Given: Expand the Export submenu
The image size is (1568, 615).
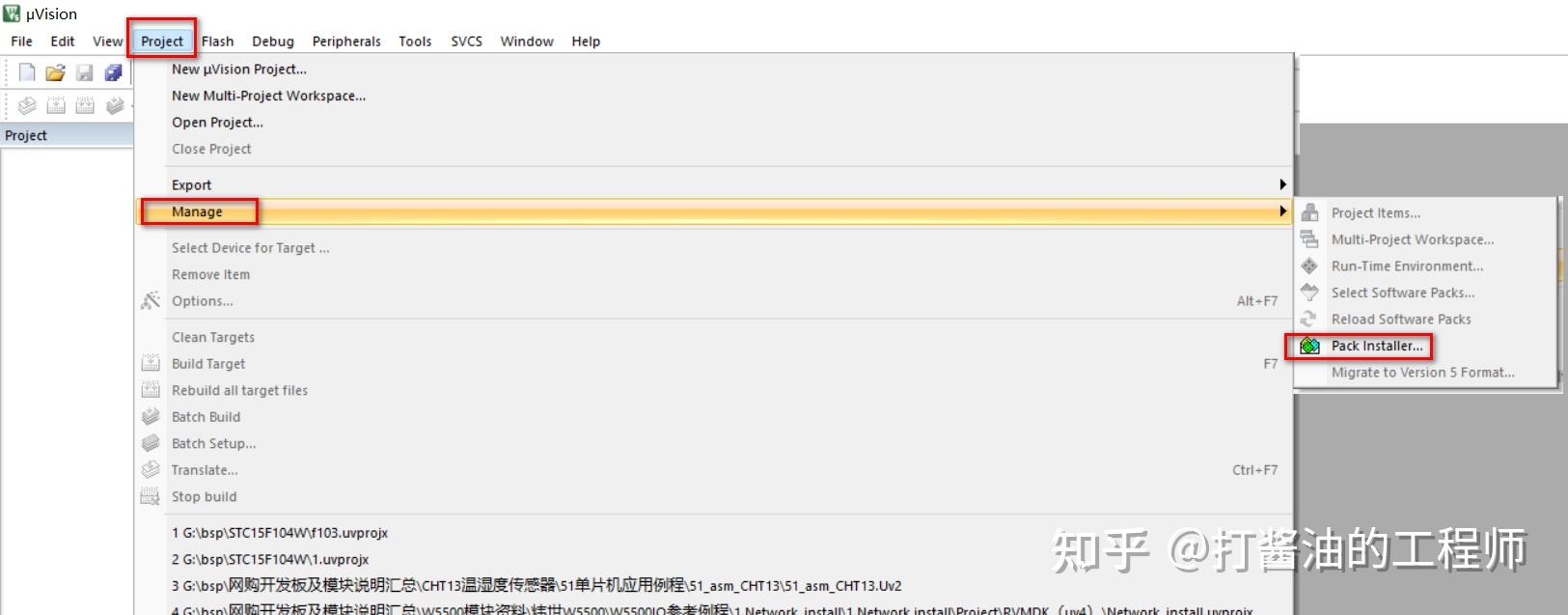Looking at the screenshot, I should coord(714,185).
